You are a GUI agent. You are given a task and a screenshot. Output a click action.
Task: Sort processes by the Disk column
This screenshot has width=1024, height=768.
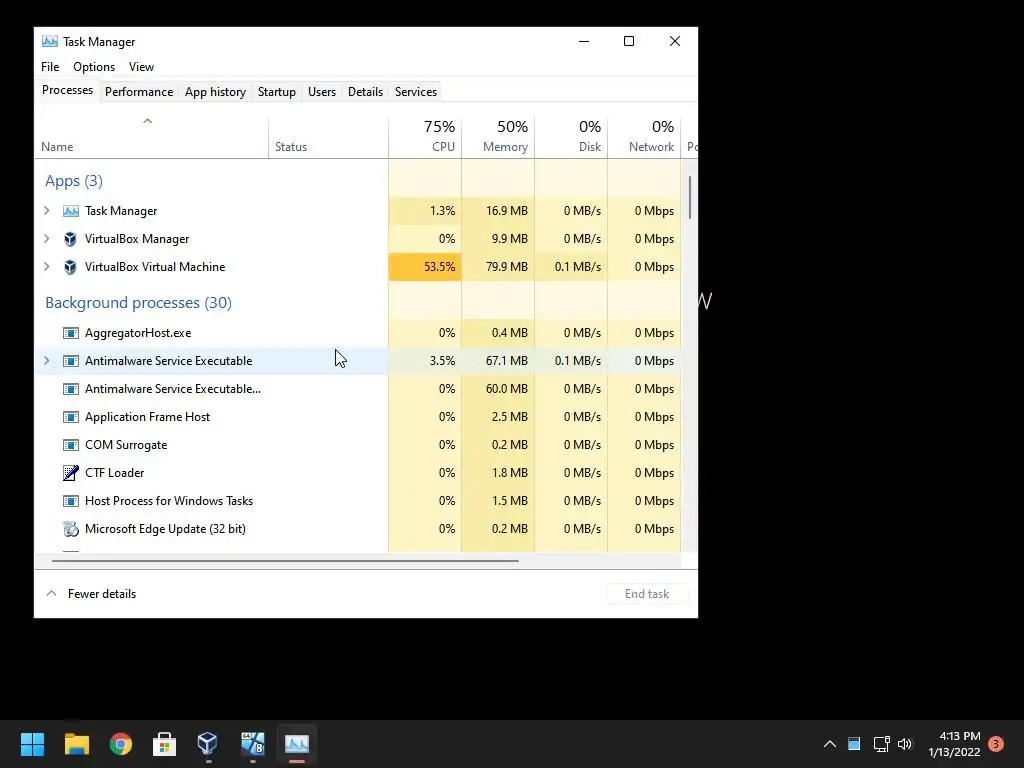click(571, 136)
